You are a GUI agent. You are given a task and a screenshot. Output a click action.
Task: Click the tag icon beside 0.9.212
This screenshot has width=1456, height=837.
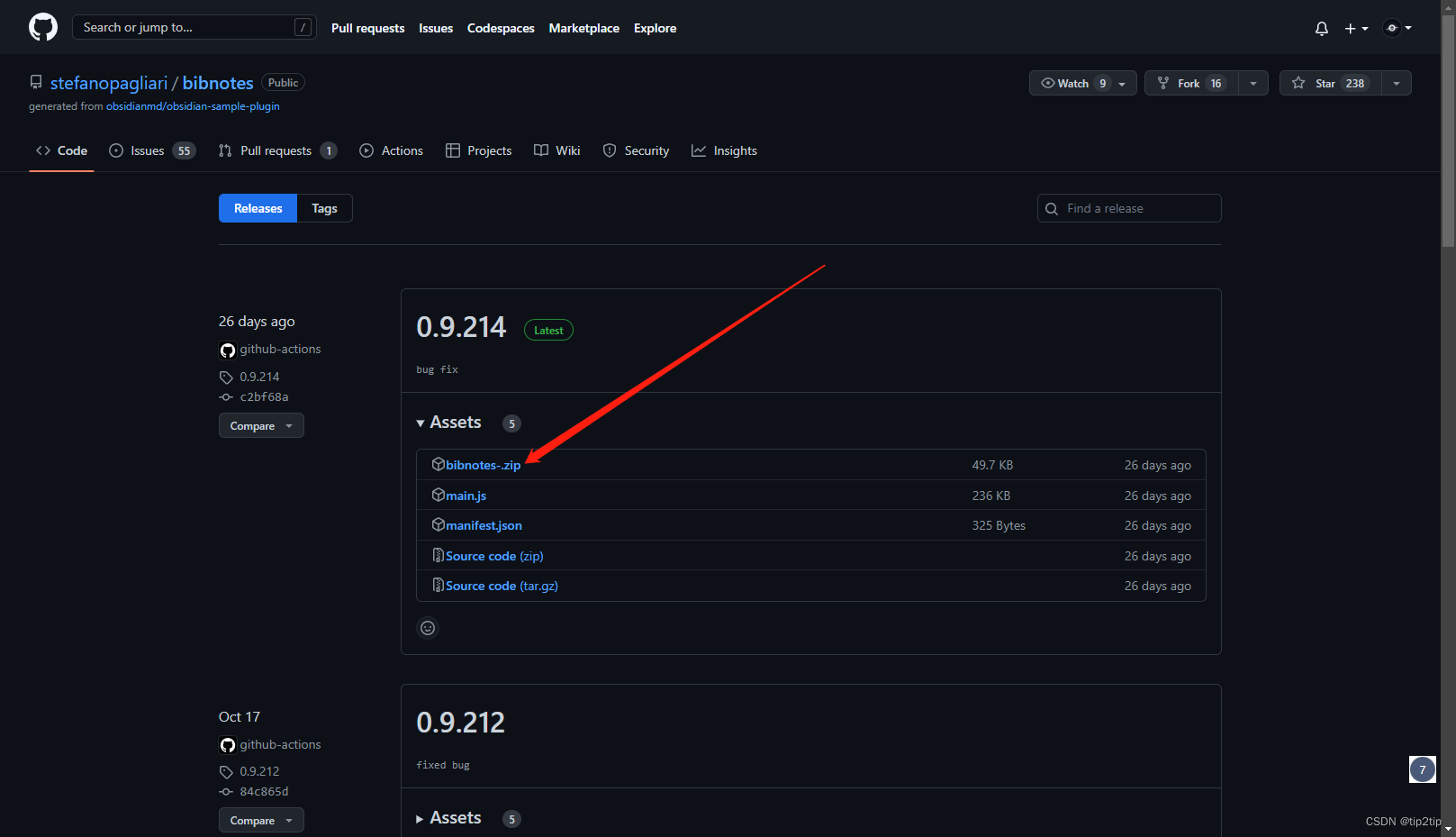coord(226,772)
